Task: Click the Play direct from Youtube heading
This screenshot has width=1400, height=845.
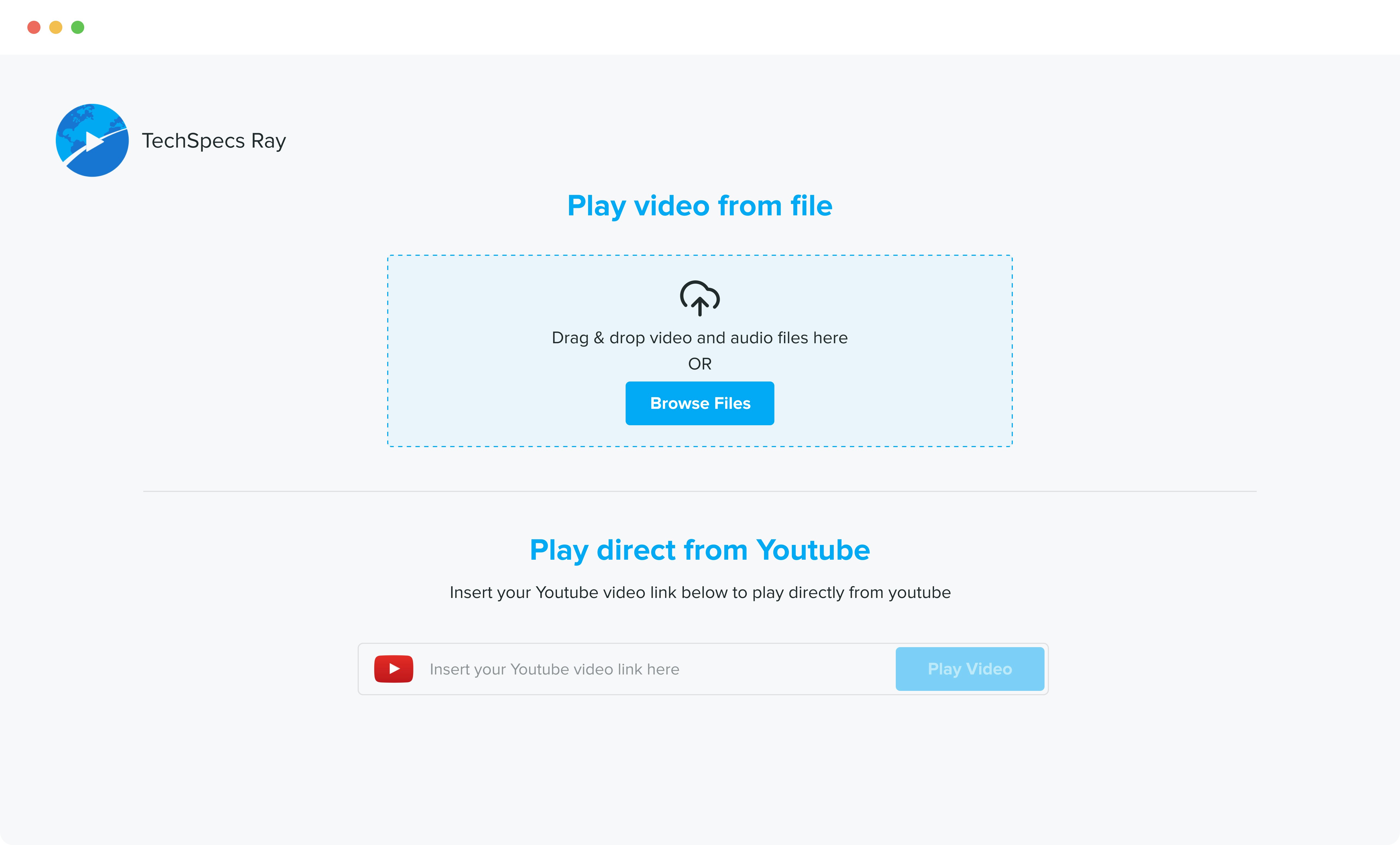Action: pyautogui.click(x=699, y=549)
